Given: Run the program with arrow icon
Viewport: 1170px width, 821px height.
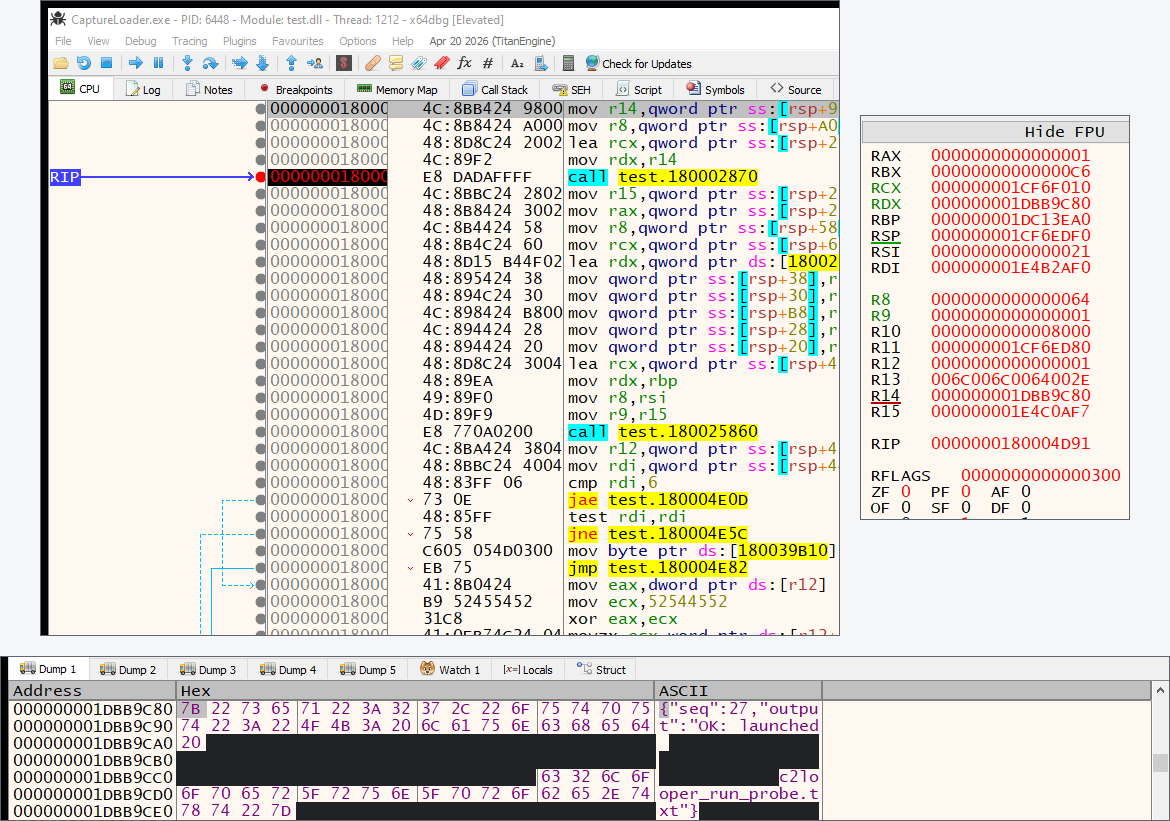Looking at the screenshot, I should coord(136,63).
